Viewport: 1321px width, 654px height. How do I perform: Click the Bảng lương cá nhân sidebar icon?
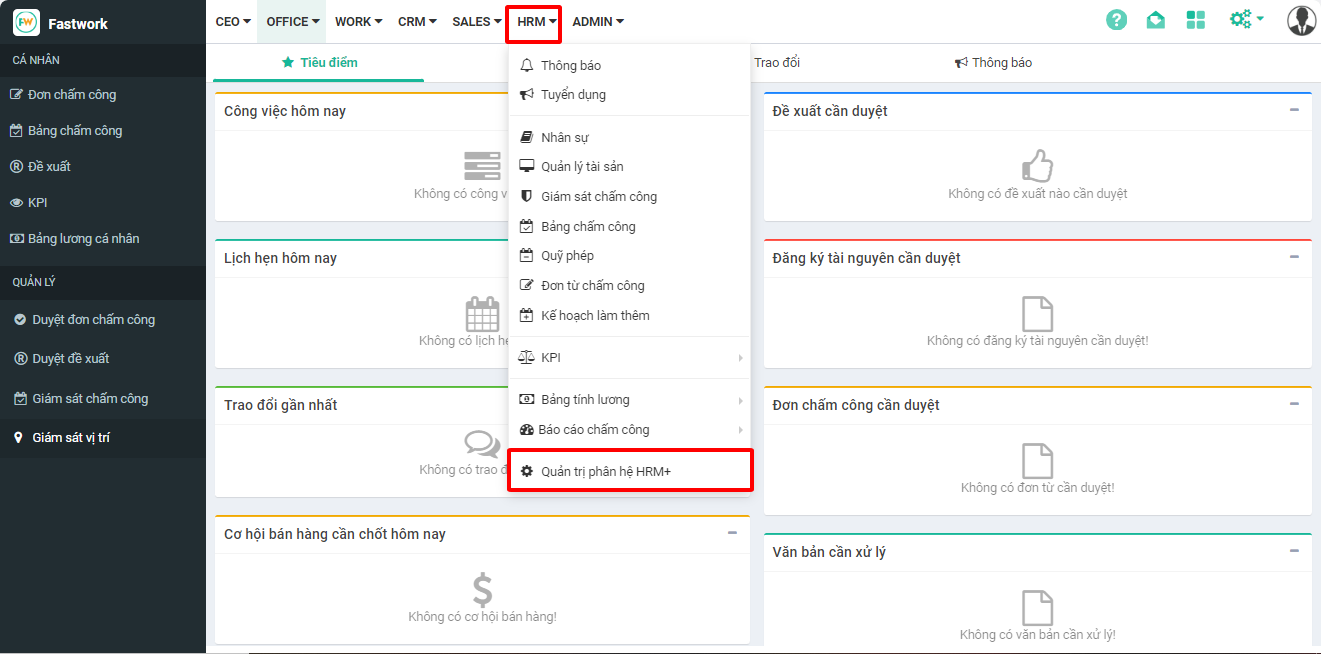[16, 239]
